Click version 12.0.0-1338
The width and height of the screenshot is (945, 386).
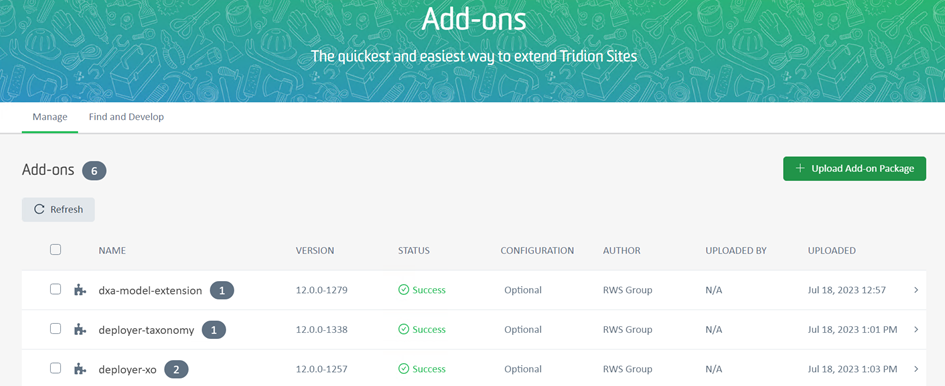click(321, 329)
